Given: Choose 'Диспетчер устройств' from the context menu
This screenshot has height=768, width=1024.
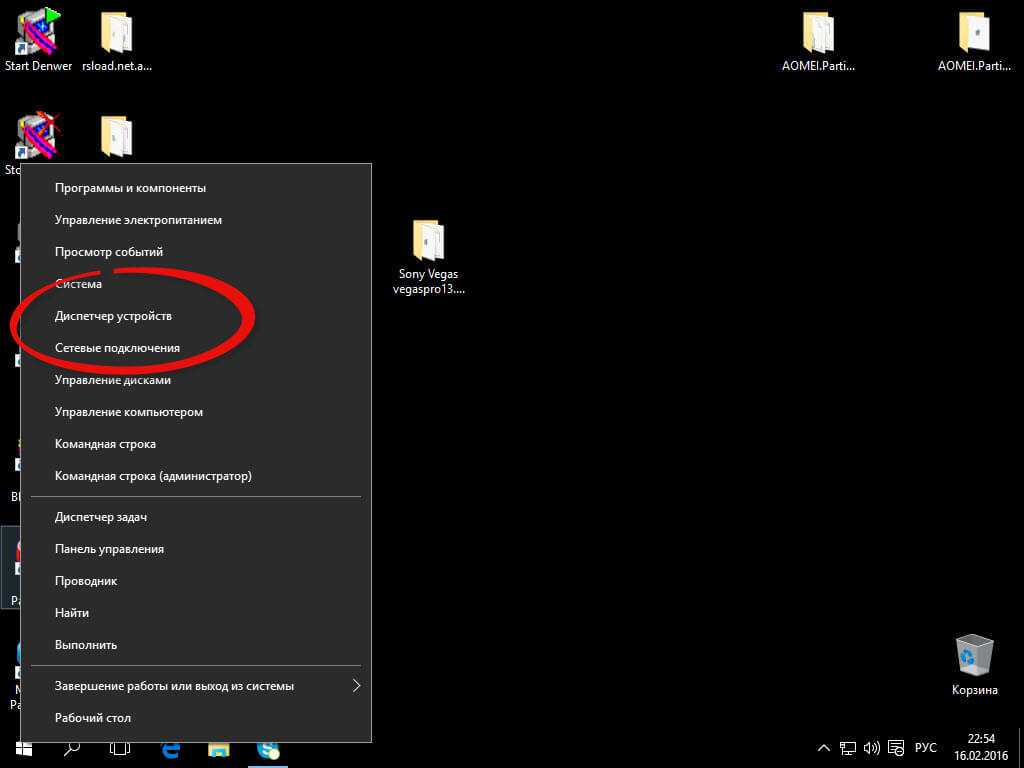Looking at the screenshot, I should point(113,316).
